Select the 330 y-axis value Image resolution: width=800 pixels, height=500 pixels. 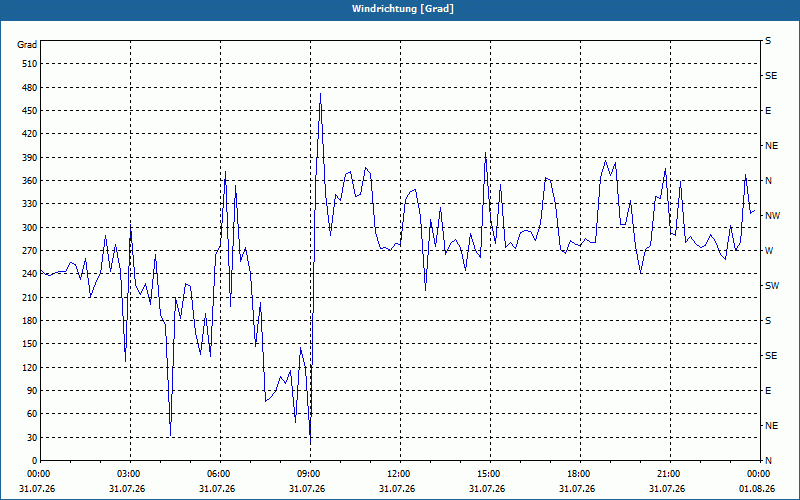[x=30, y=204]
